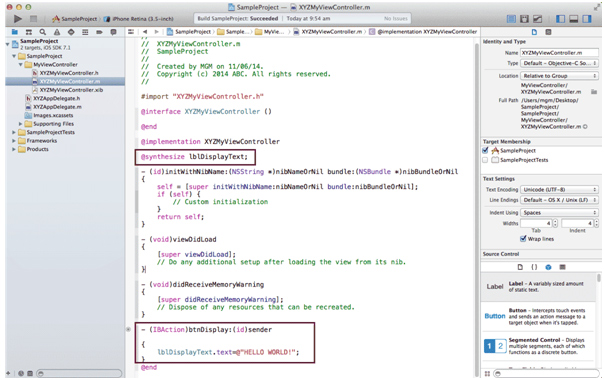The image size is (604, 380).
Task: Click object library search field
Action: pyautogui.click(x=547, y=373)
